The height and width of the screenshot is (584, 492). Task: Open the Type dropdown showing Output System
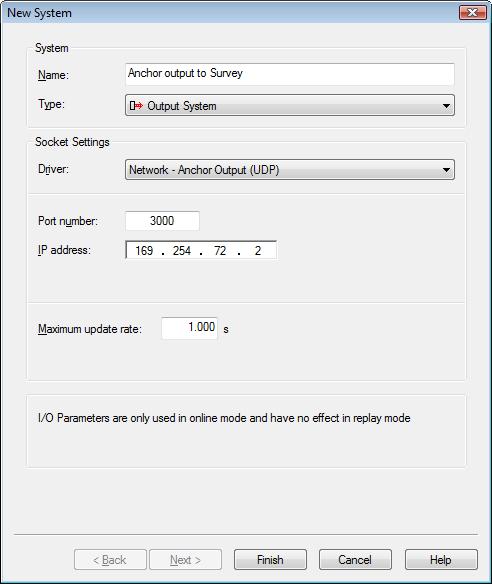(x=290, y=105)
